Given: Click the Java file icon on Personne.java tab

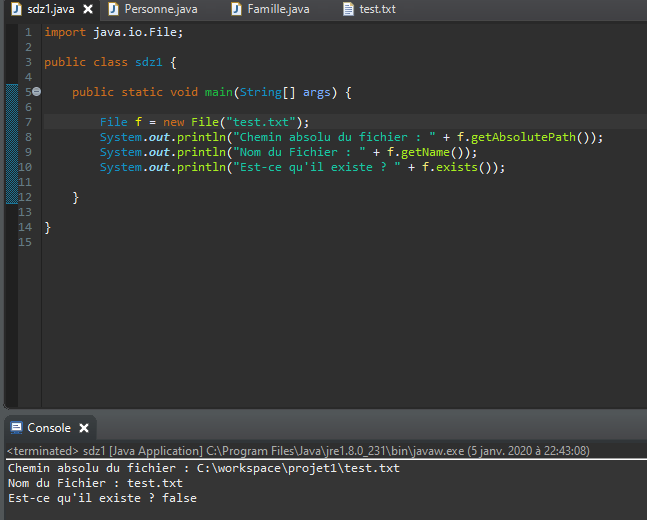Looking at the screenshot, I should point(113,9).
